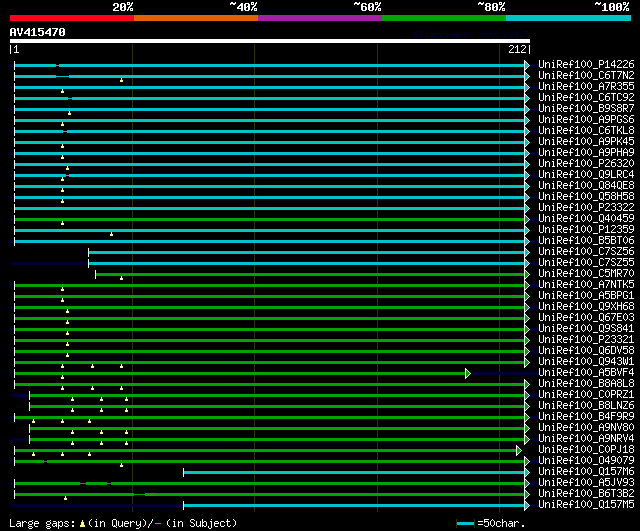The height and width of the screenshot is (531, 640).
Task: Select the UniRef100_A9PGS6 entry
Action: point(586,119)
